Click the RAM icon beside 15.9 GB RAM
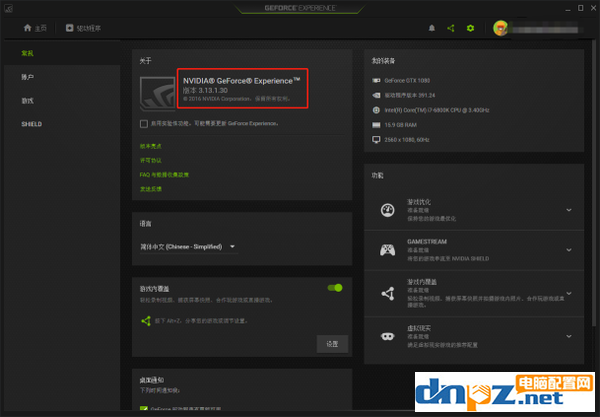The image size is (600, 417). (376, 125)
